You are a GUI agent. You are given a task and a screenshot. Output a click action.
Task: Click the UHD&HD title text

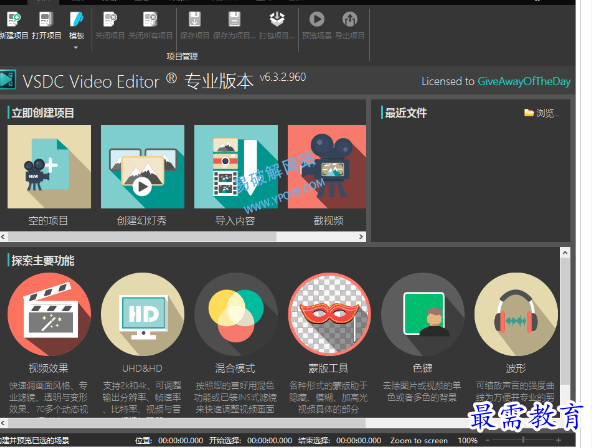(x=142, y=369)
